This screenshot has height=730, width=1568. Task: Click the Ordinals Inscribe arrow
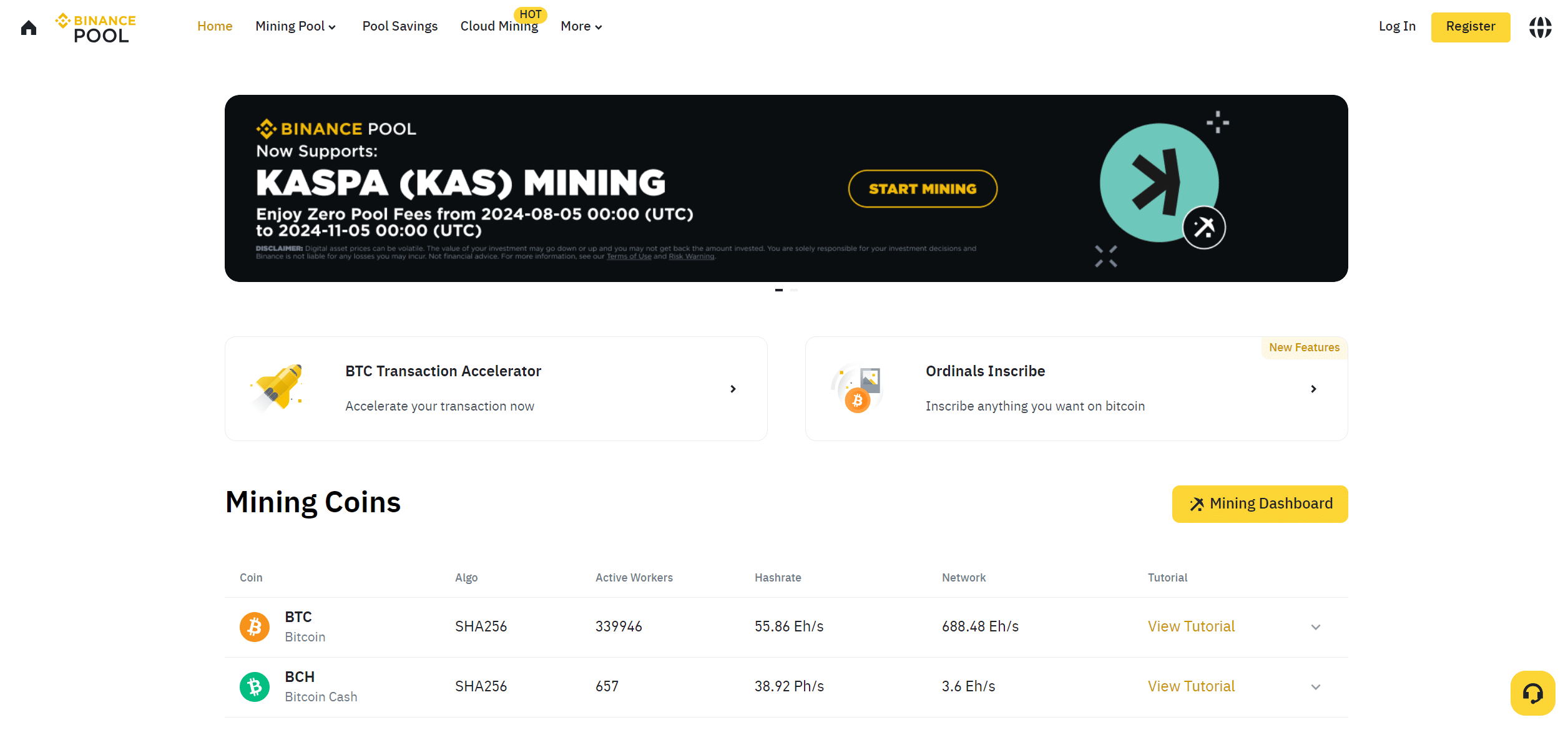click(x=1313, y=389)
